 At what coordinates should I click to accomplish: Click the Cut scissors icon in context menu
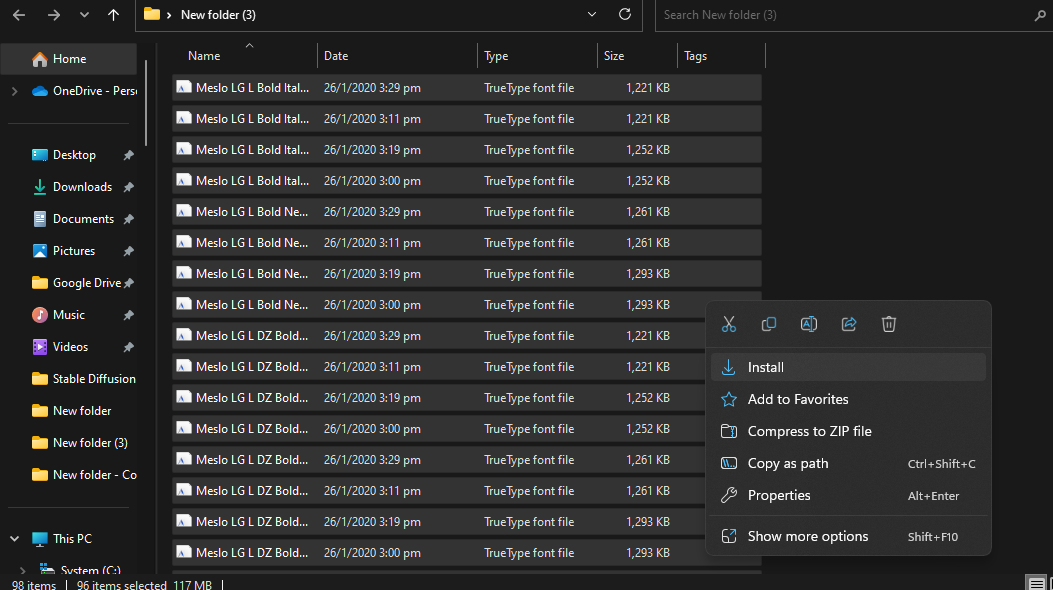(729, 324)
